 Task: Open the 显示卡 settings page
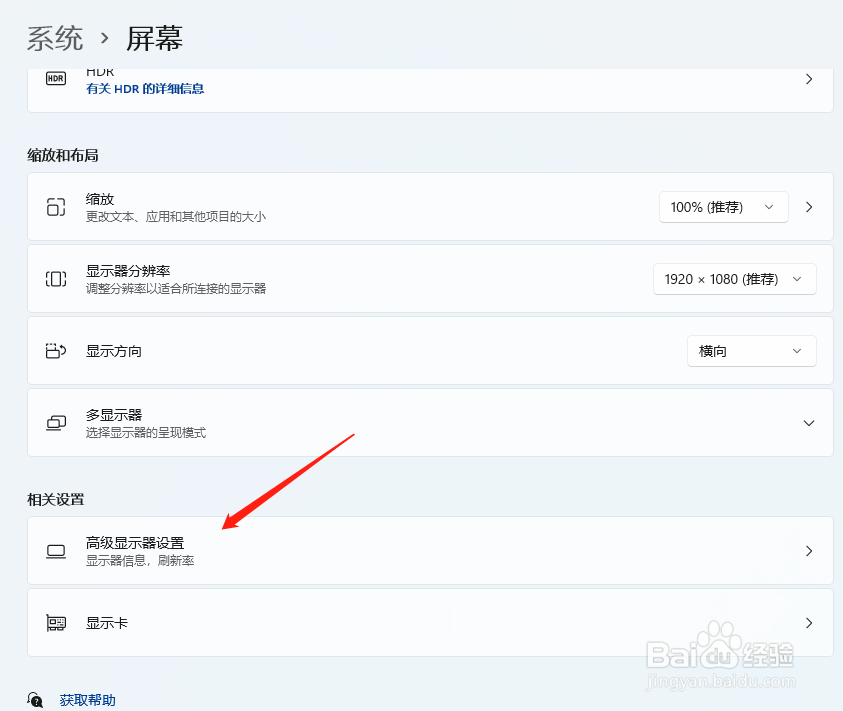pos(809,622)
